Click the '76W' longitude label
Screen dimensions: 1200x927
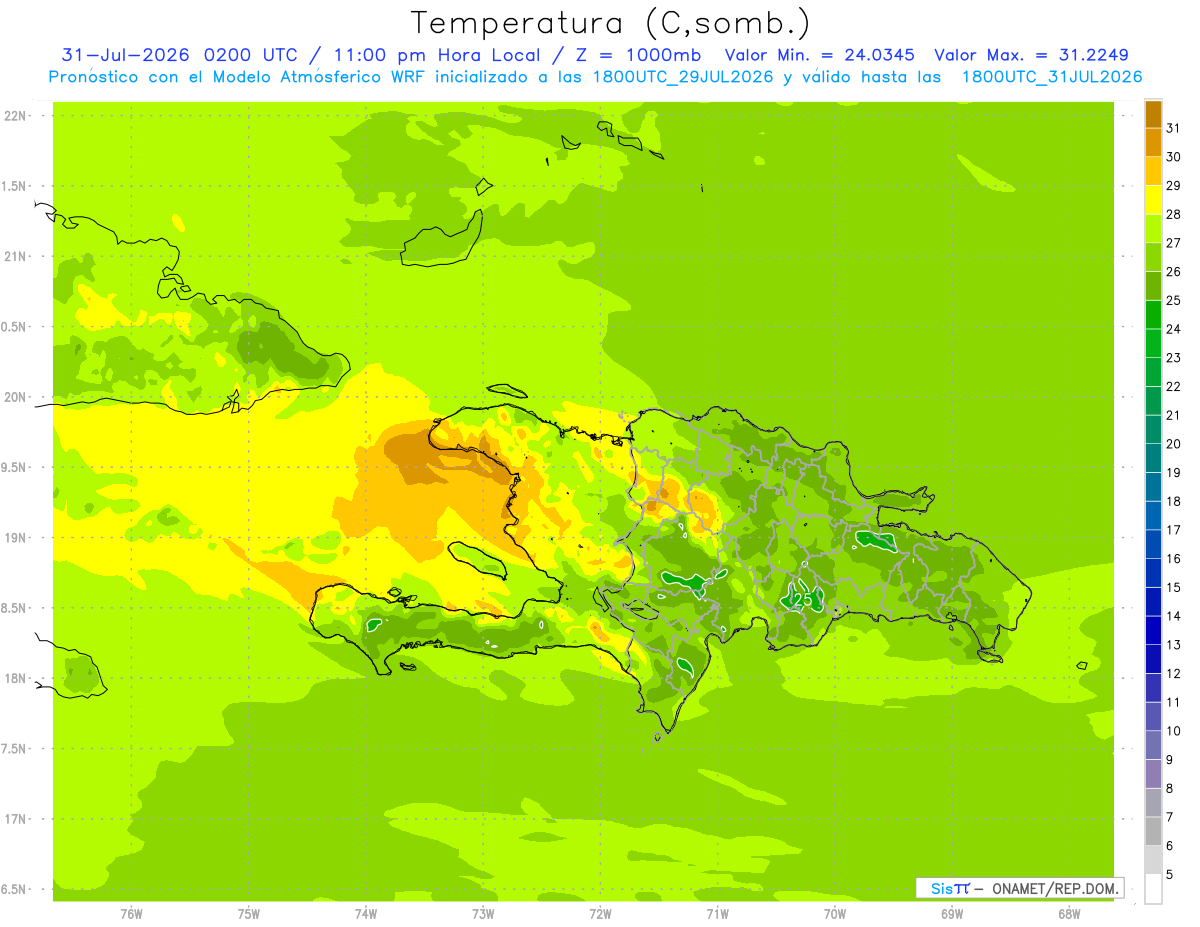click(131, 914)
